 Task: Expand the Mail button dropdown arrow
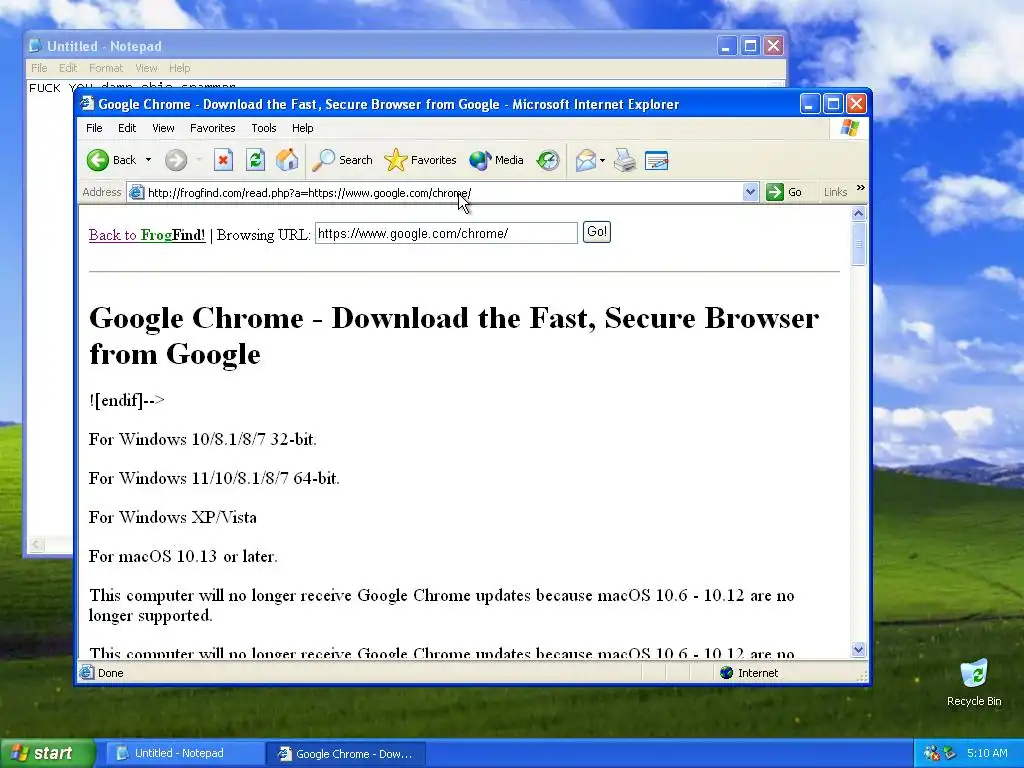coord(602,160)
